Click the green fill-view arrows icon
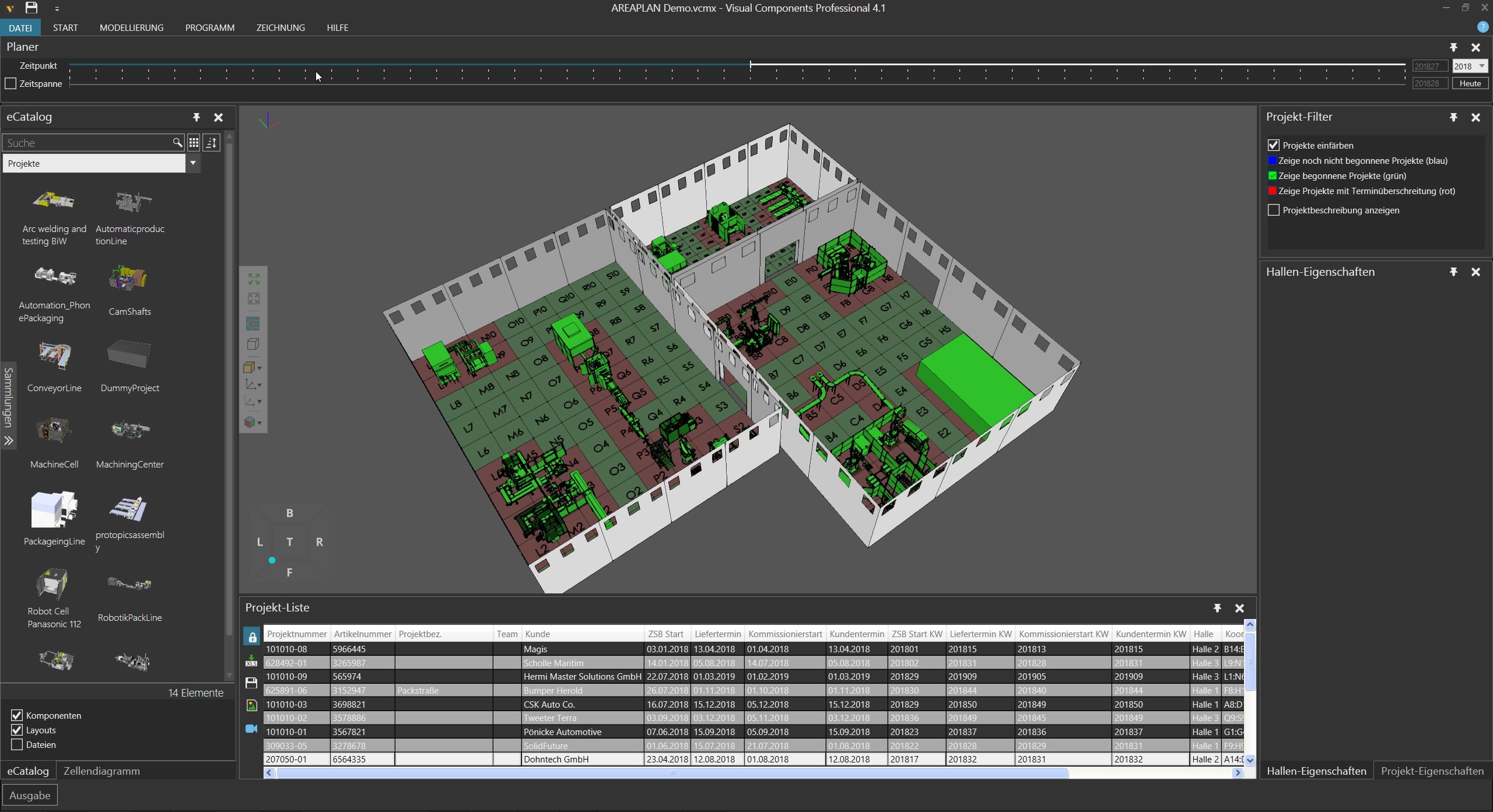This screenshot has width=1493, height=812. click(x=254, y=279)
